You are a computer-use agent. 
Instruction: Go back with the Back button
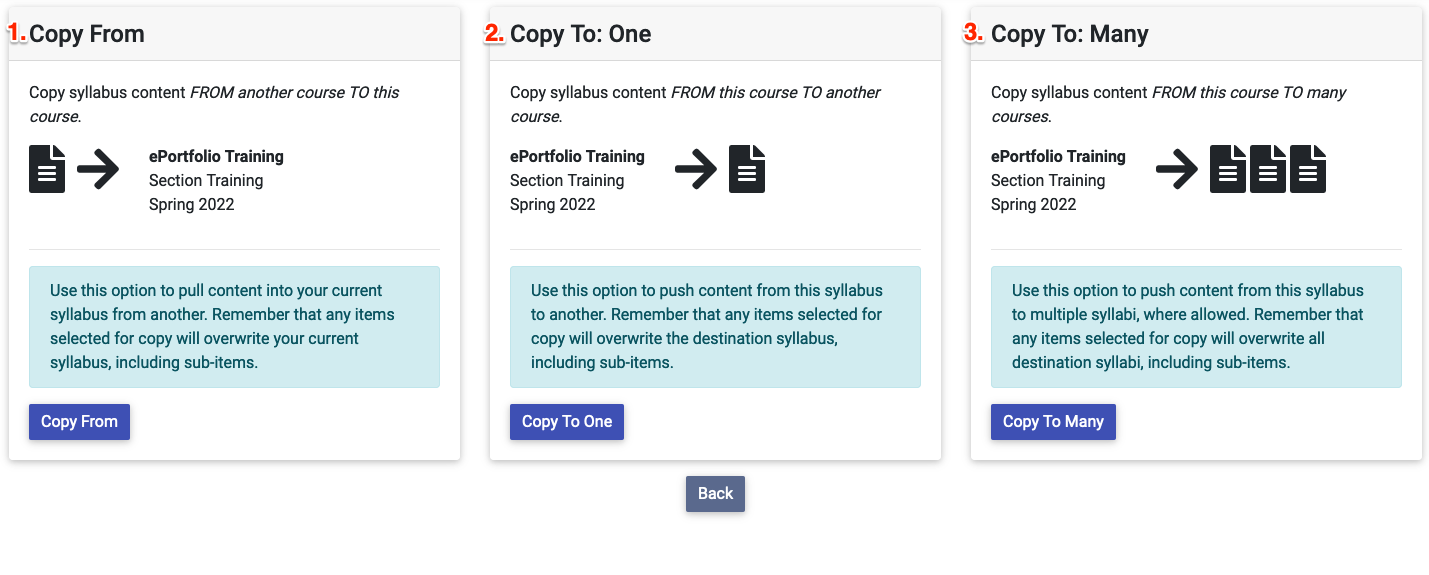[715, 493]
